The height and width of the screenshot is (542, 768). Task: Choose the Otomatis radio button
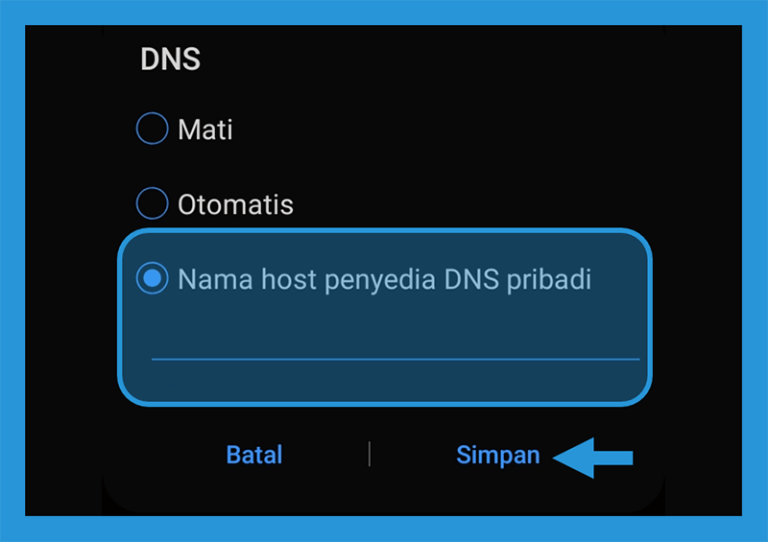(x=152, y=203)
